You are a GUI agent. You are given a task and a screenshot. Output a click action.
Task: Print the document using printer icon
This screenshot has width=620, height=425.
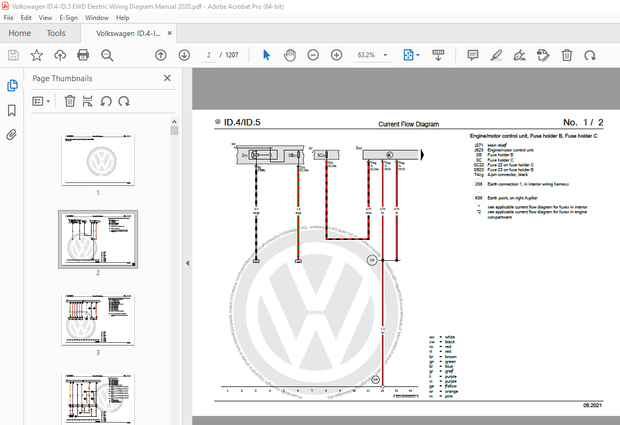coord(83,55)
